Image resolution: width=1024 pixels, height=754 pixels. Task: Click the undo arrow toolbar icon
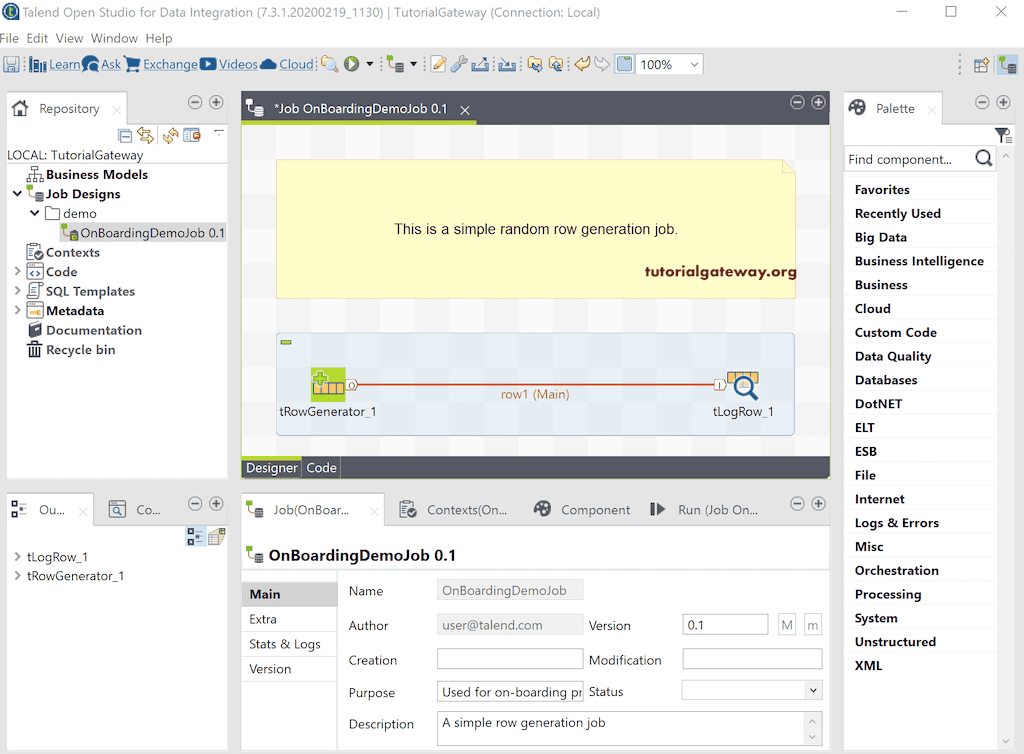(582, 64)
